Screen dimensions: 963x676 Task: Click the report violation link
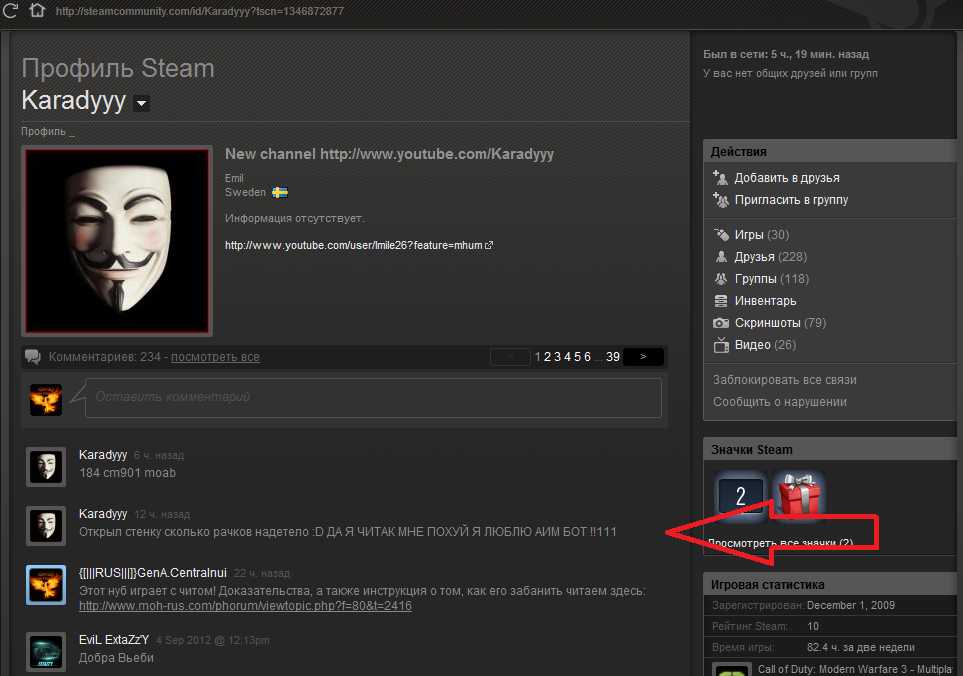[x=780, y=402]
